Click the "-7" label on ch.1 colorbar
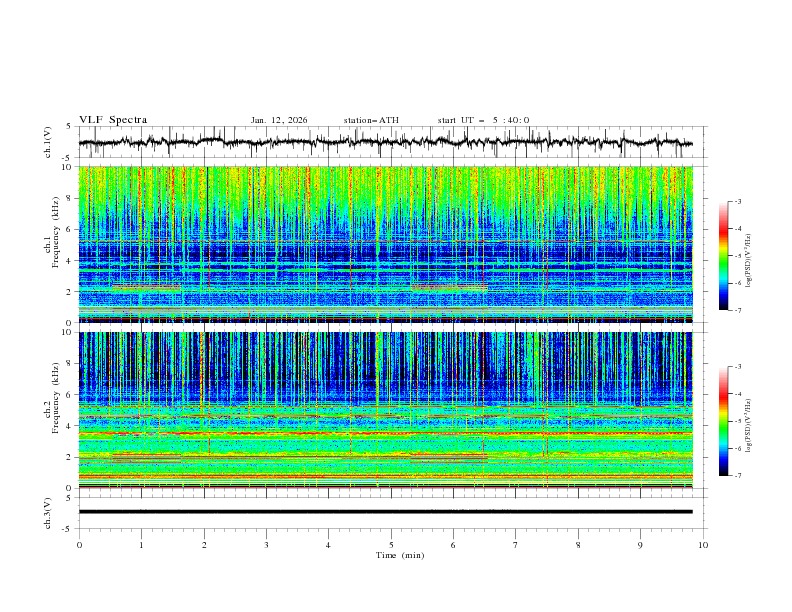Image resolution: width=792 pixels, height=612 pixels. 737,310
